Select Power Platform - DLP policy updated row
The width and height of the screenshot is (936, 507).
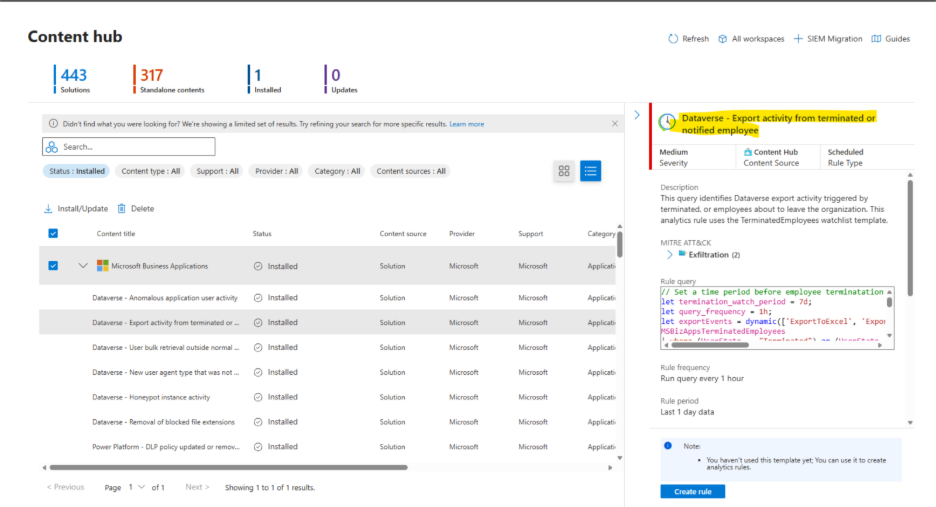(327, 447)
